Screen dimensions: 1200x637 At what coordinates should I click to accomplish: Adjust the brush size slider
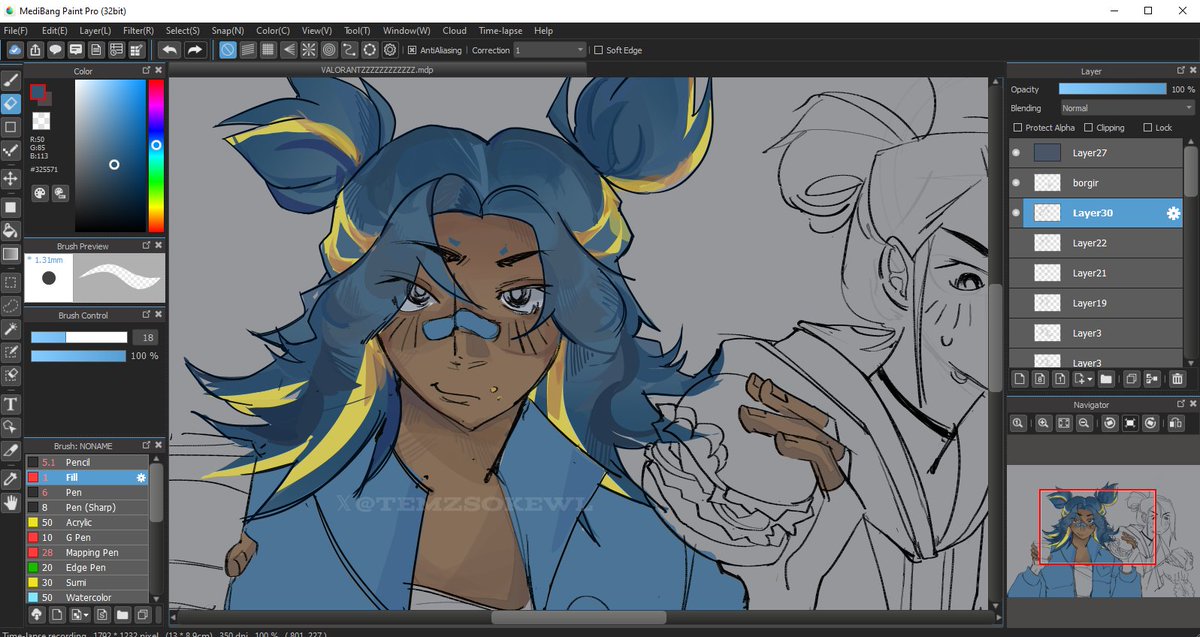79,338
